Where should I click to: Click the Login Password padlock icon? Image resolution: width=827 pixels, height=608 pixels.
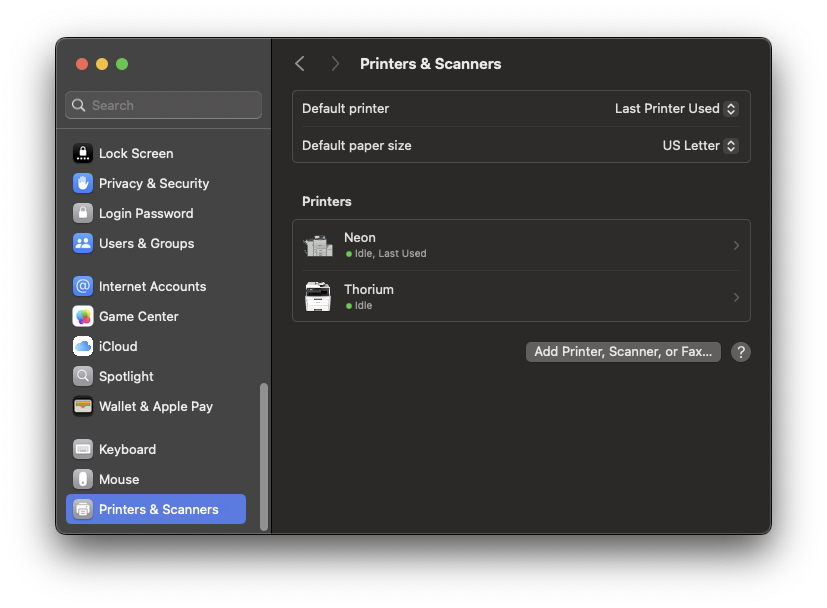(83, 214)
